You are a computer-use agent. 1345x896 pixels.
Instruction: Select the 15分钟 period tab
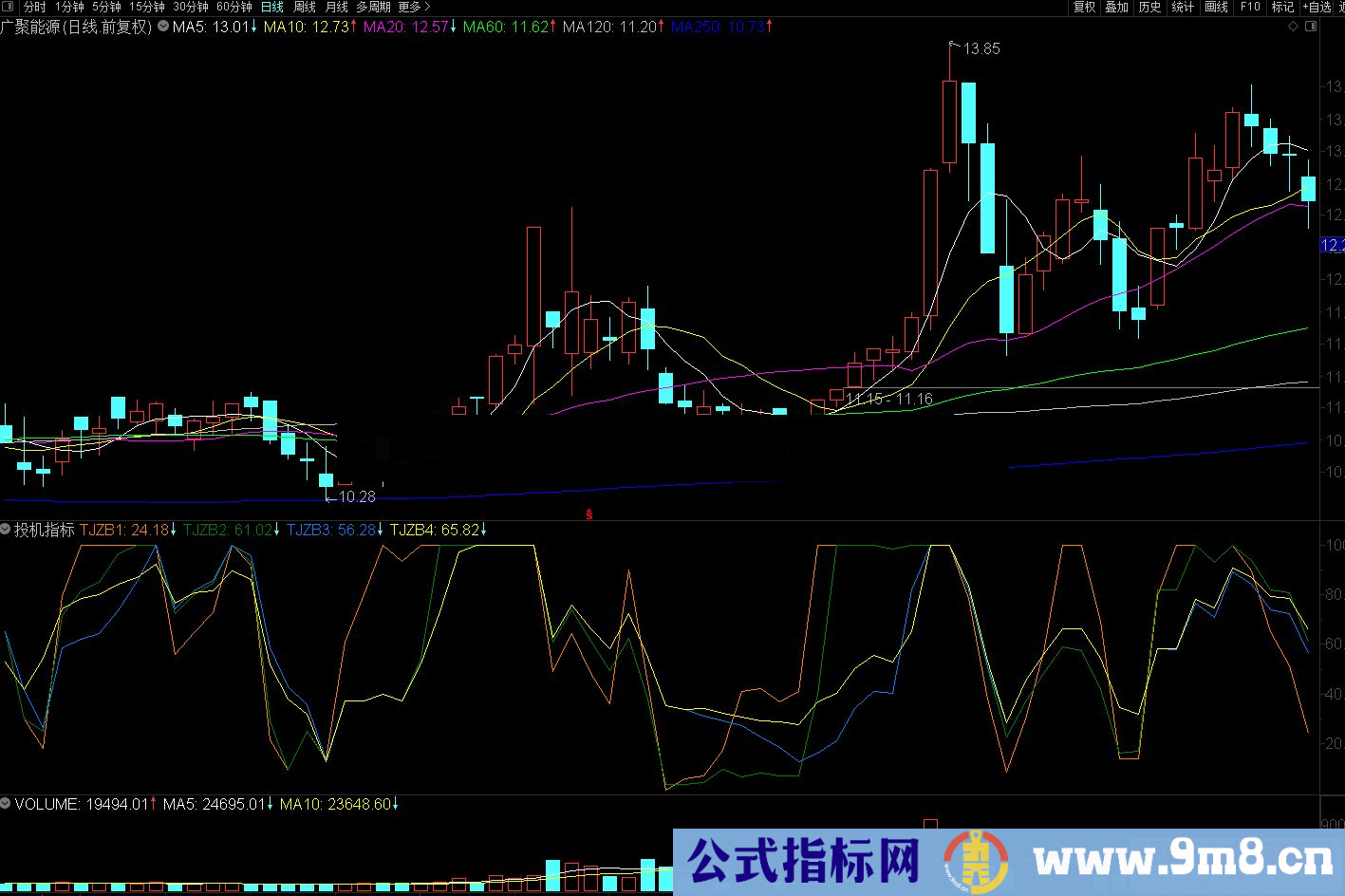coord(146,7)
